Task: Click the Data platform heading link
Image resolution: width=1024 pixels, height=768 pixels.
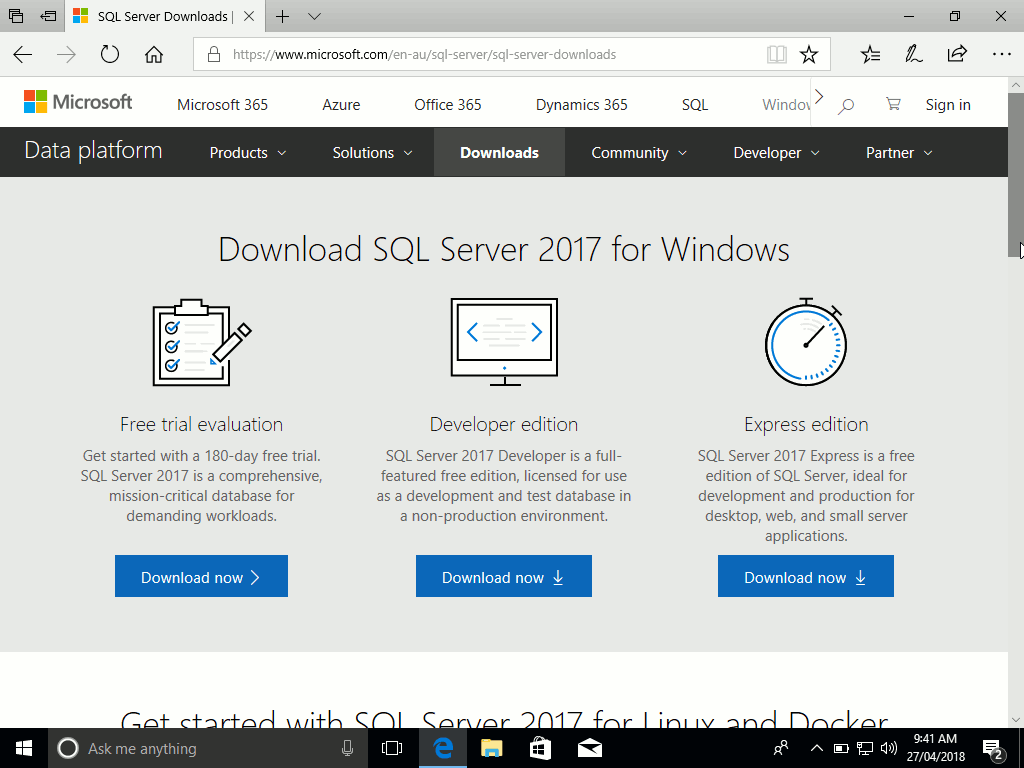Action: coord(93,150)
